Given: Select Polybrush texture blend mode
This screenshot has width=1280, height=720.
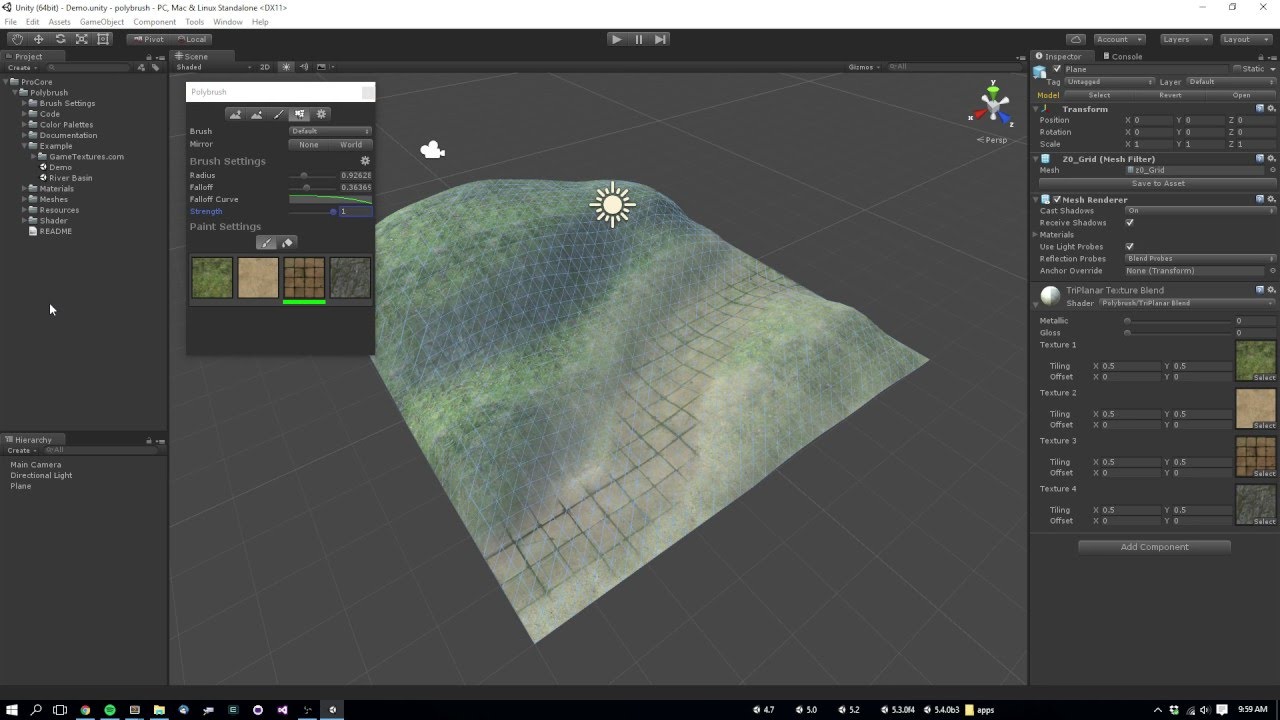Looking at the screenshot, I should pos(299,114).
